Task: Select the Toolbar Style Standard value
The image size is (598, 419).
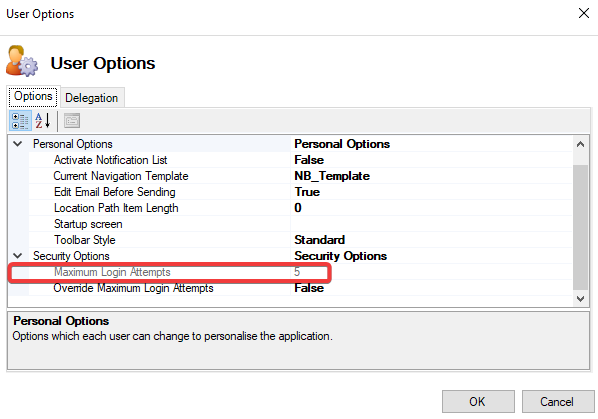Action: point(431,240)
